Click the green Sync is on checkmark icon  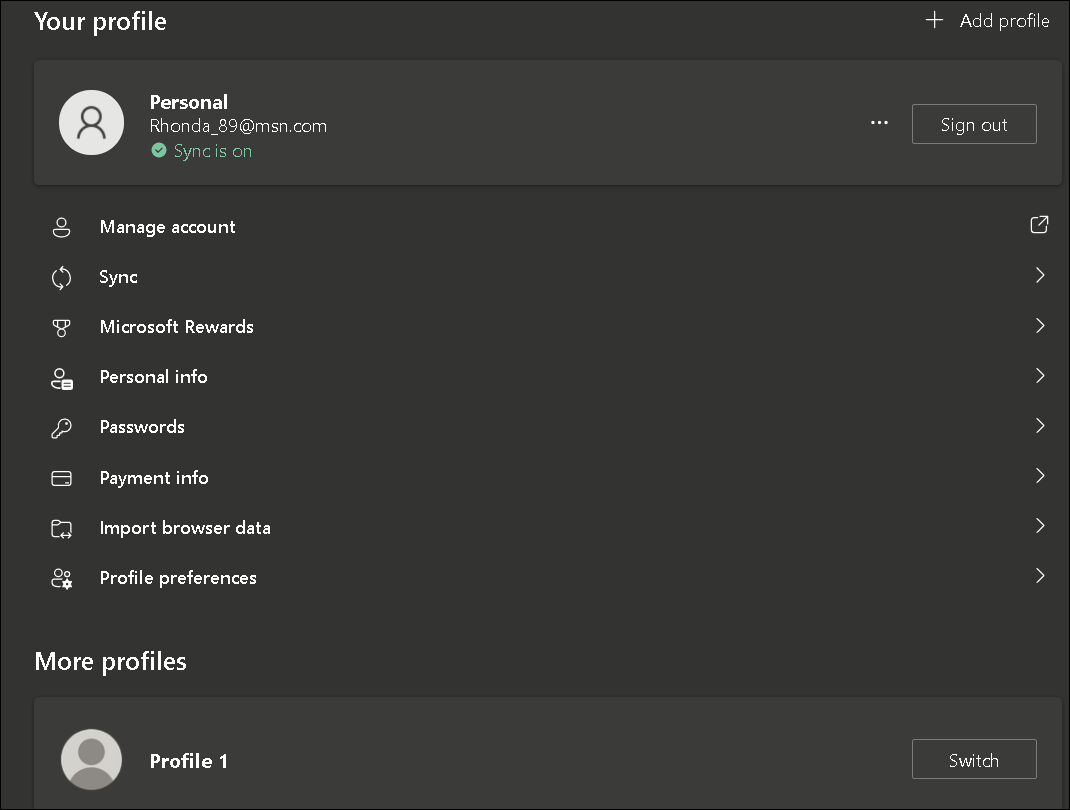coord(159,150)
